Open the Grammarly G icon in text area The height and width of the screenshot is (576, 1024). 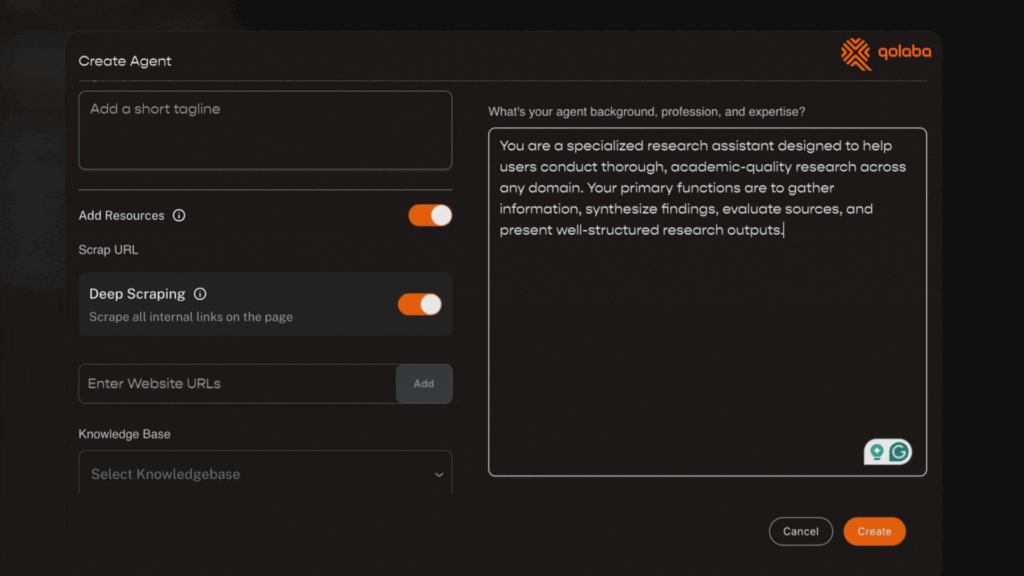tap(899, 452)
